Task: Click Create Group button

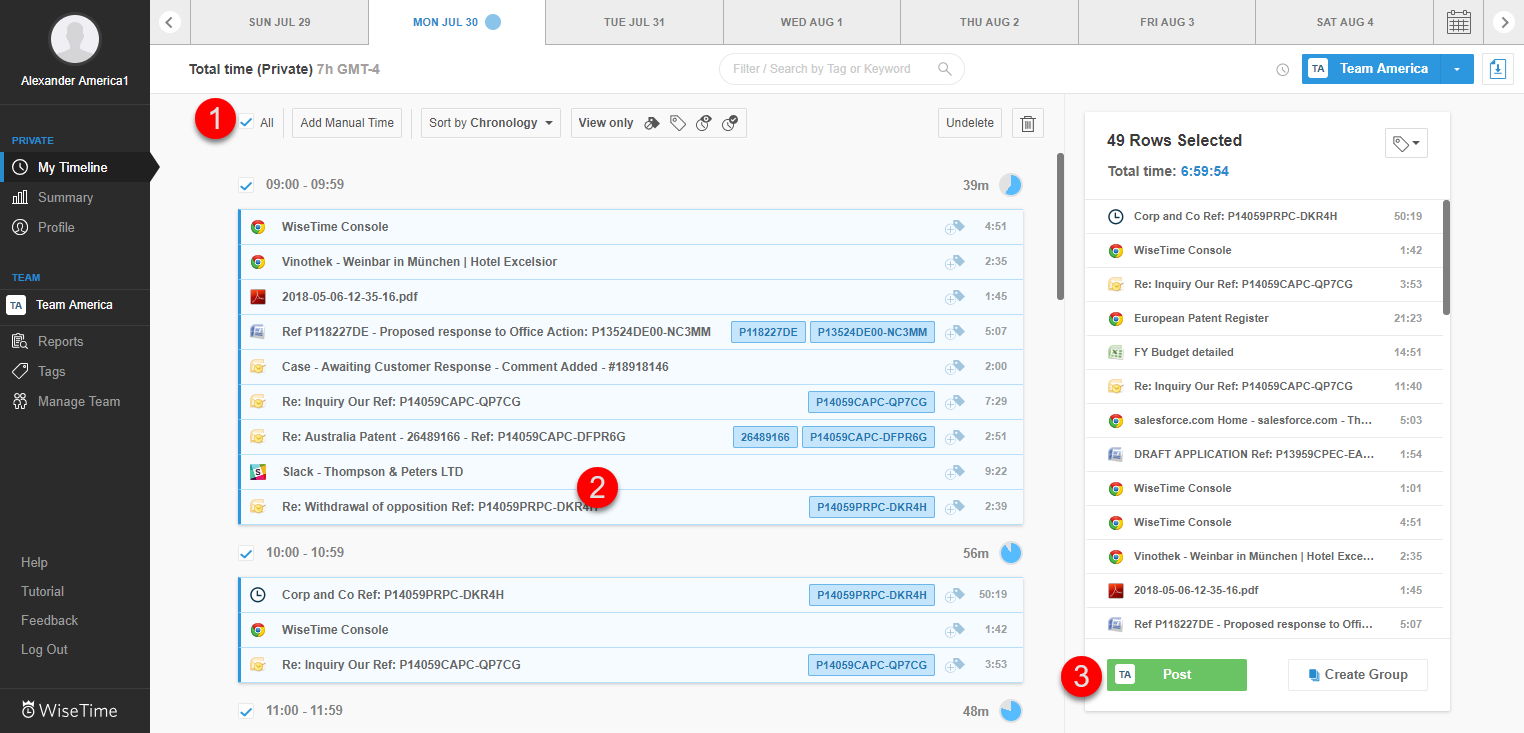Action: coord(1358,675)
